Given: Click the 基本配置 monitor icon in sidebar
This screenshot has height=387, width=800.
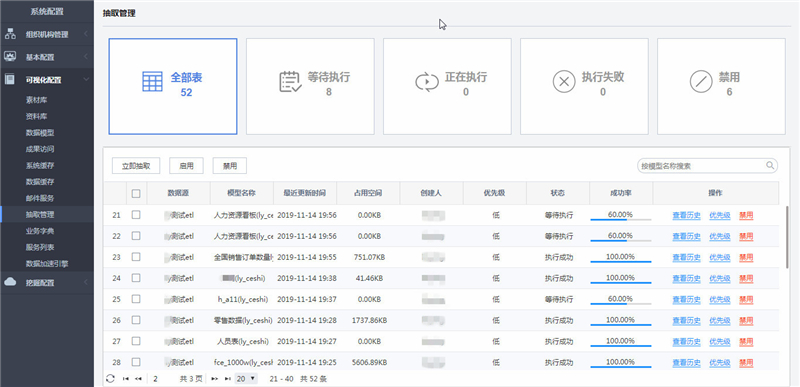Looking at the screenshot, I should 10,57.
